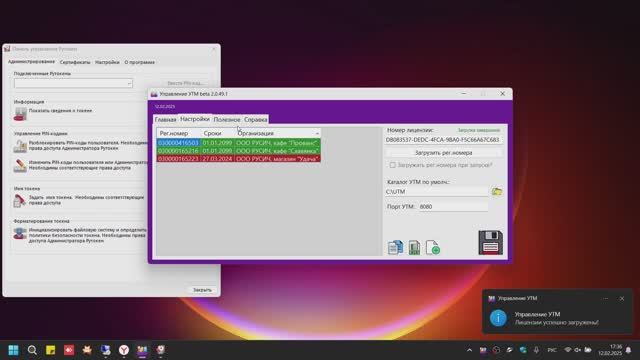Switch to the Главная tab

click(x=165, y=120)
